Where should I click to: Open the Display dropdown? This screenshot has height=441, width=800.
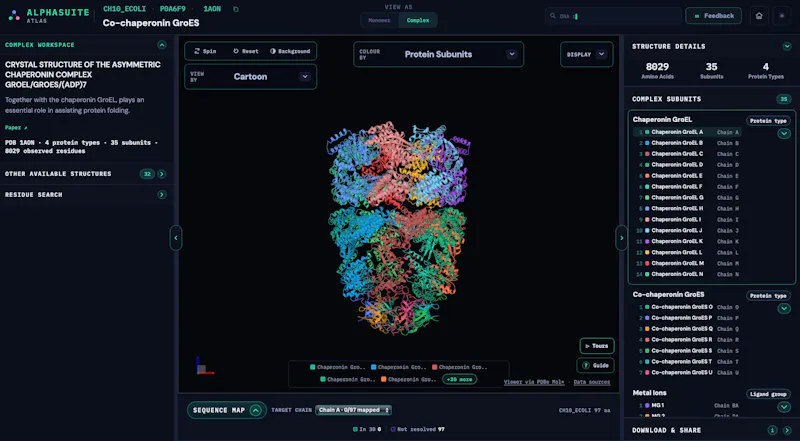[586, 54]
